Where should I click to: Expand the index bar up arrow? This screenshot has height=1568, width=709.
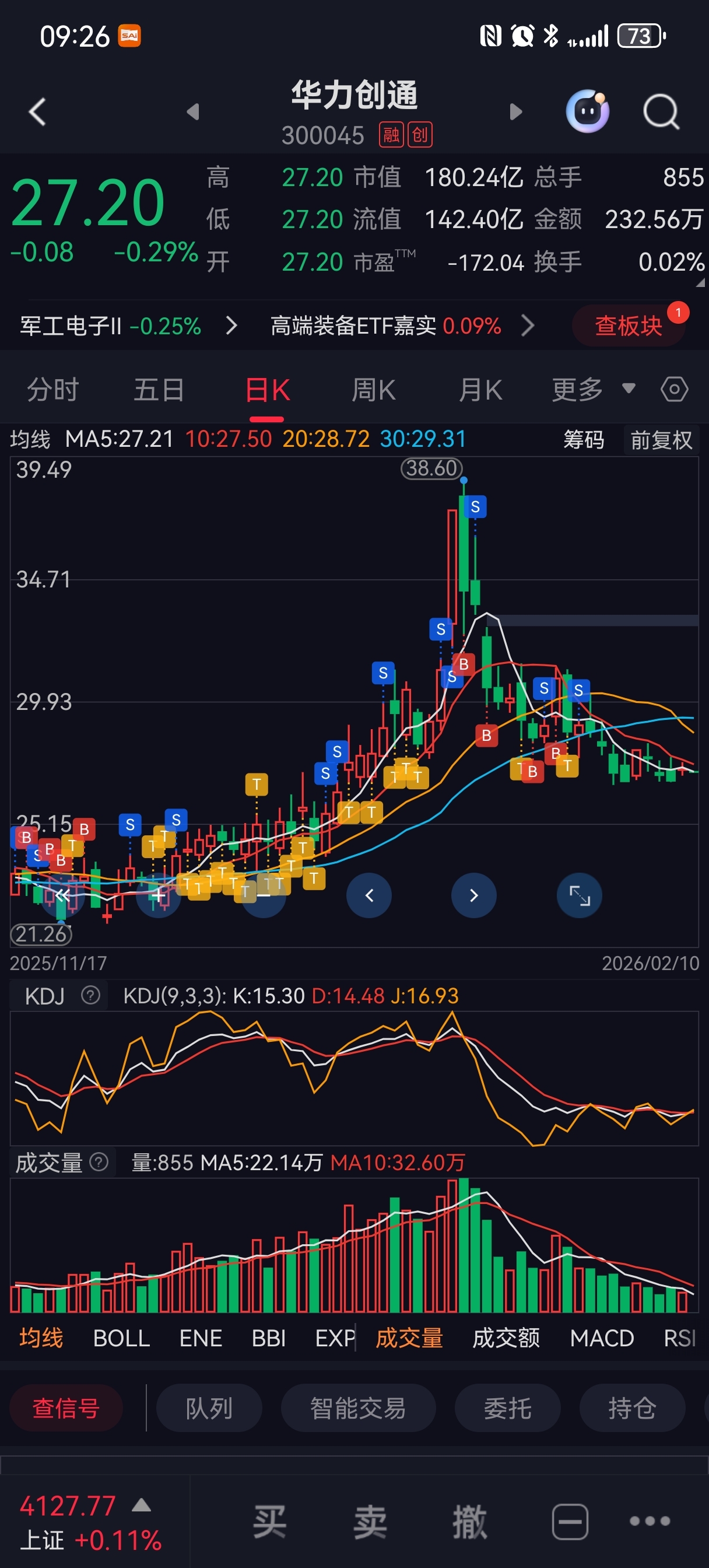pos(141,1506)
